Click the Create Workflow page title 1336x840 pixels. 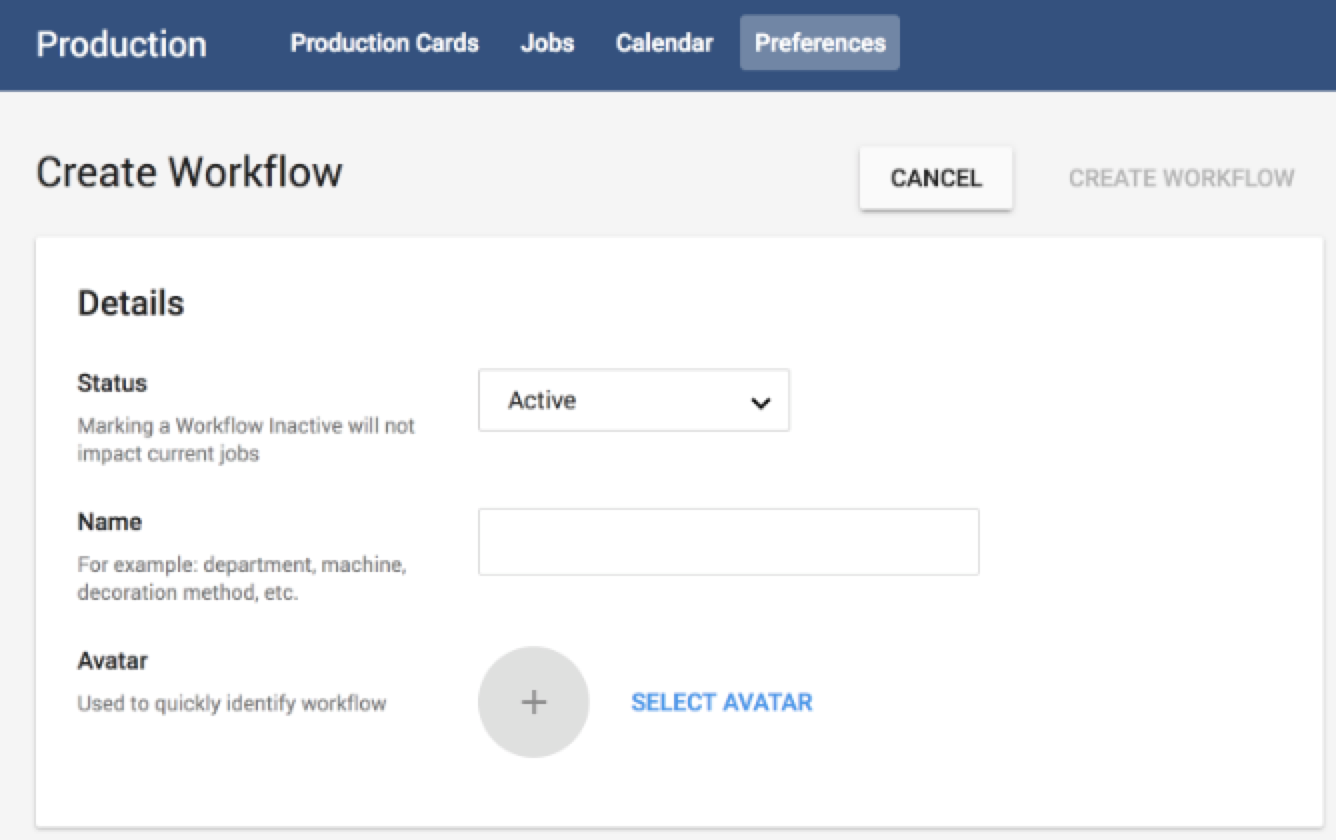[189, 171]
